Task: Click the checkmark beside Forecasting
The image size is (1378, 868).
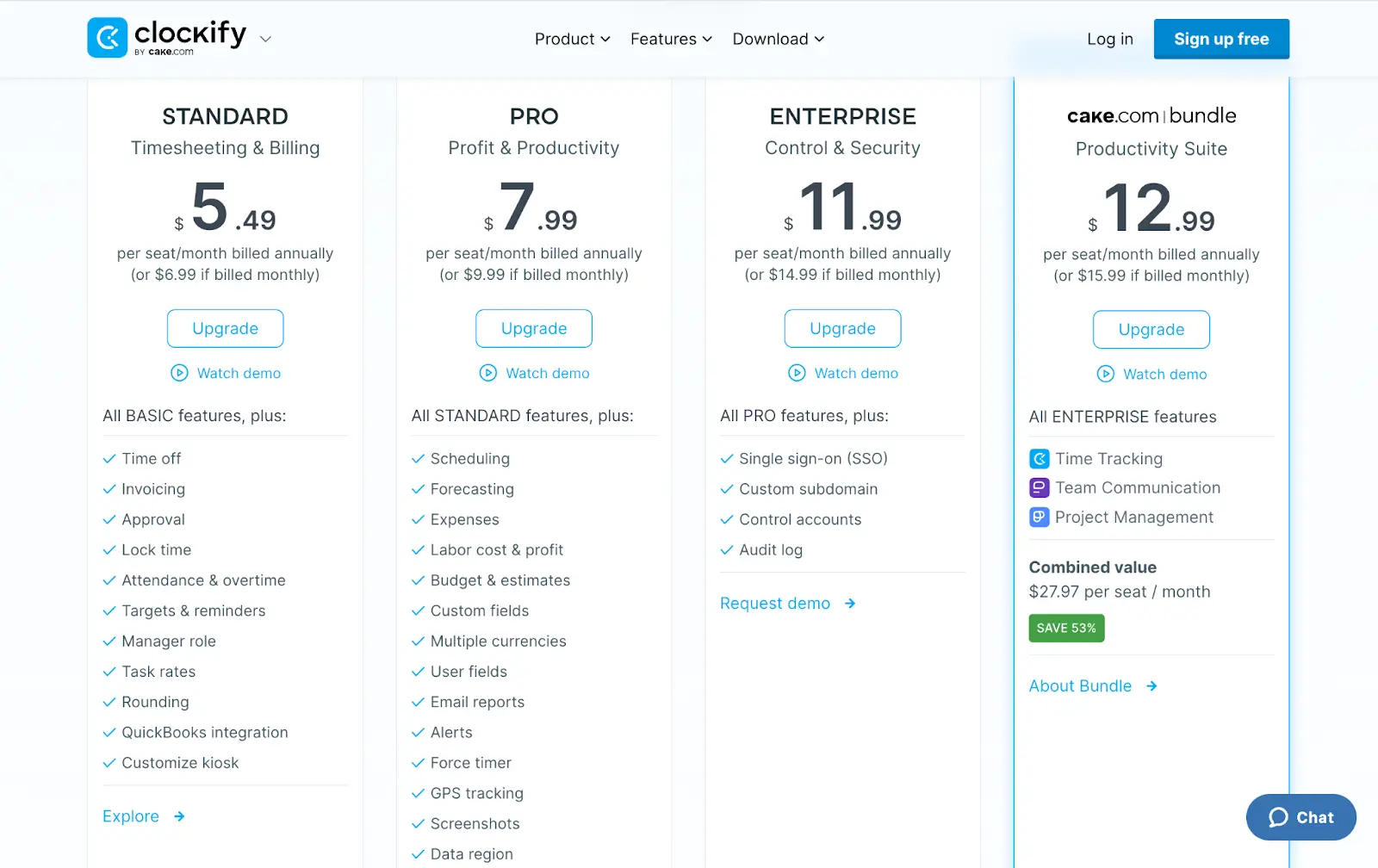Action: click(x=418, y=489)
